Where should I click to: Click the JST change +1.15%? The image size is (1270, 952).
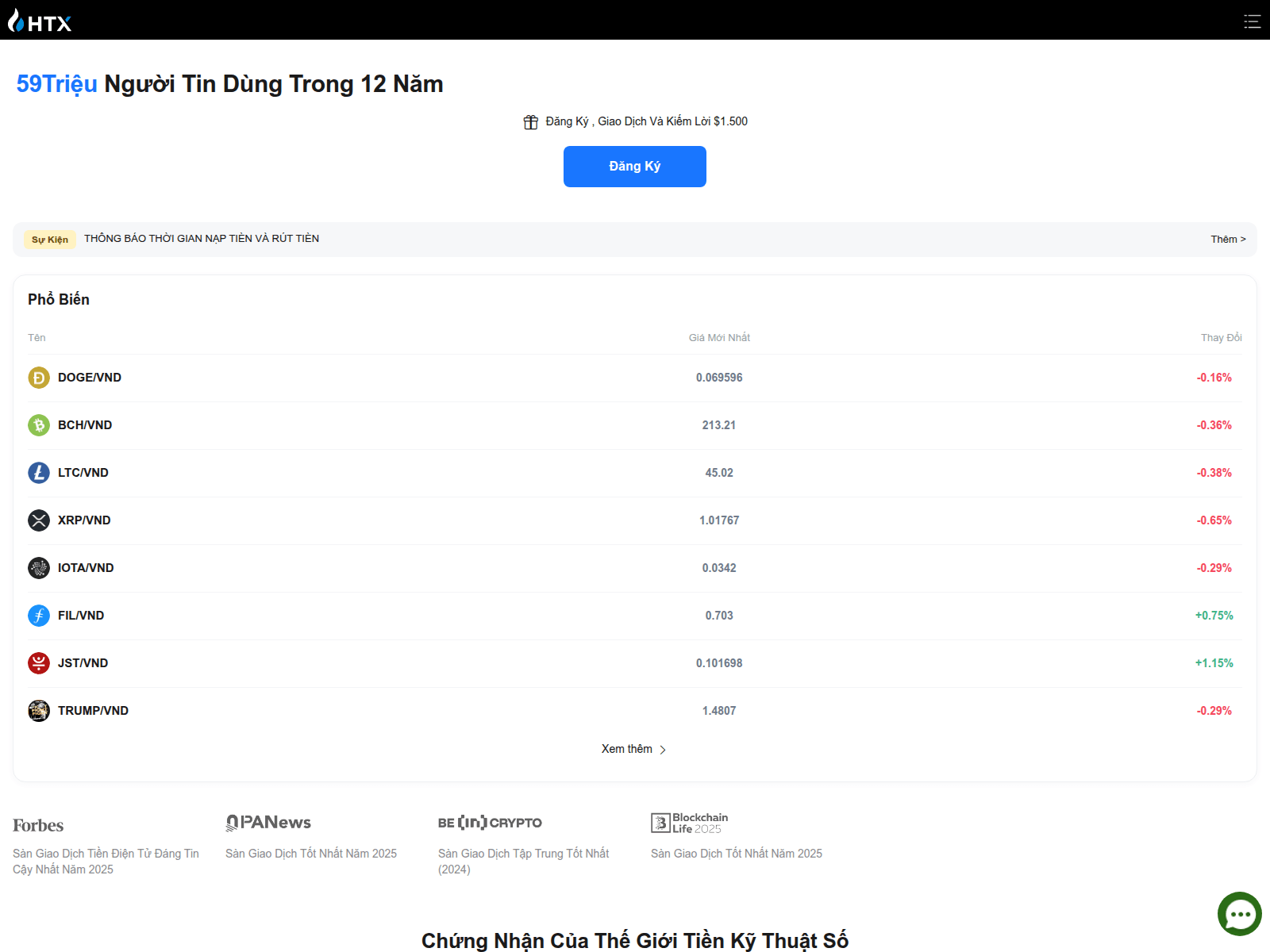1214,663
